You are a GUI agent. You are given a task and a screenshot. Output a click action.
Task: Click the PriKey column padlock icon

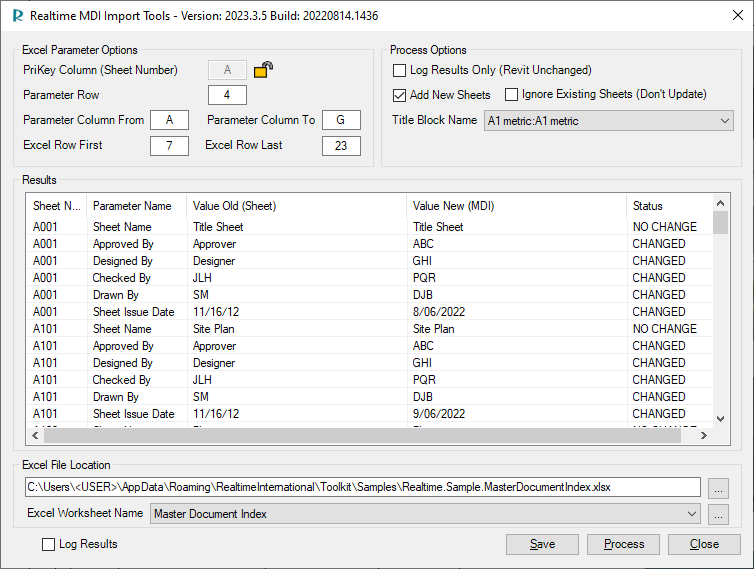tap(263, 70)
